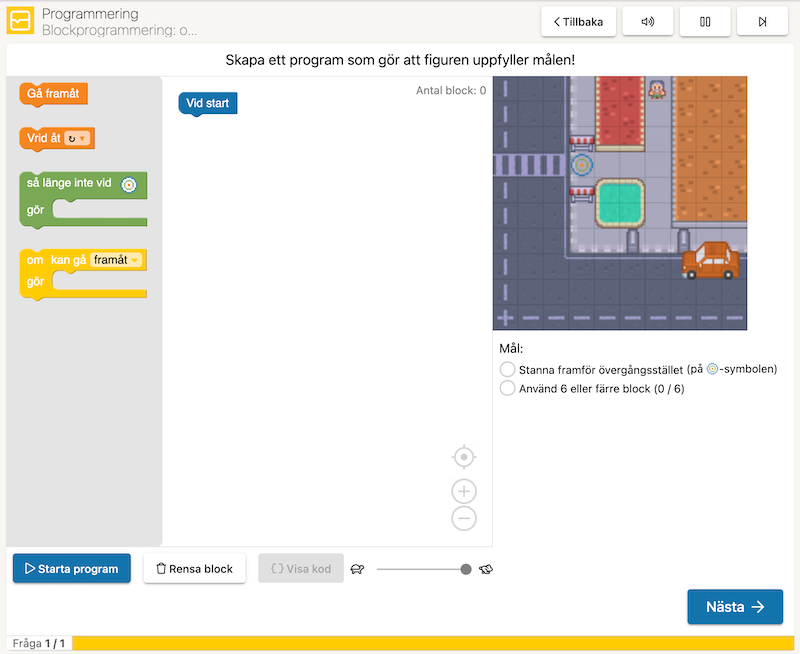Click the red building on the map
Screen dimensions: 800x654
(x=620, y=113)
